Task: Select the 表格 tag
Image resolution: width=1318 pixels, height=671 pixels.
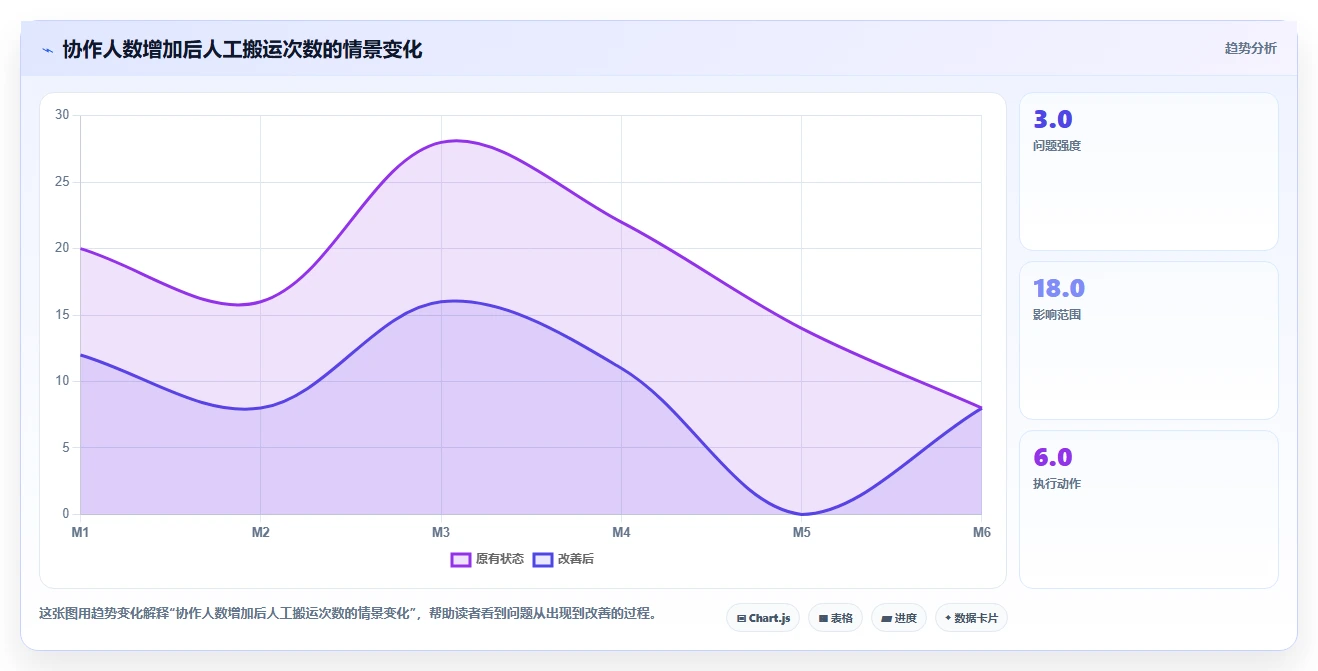Action: pos(835,618)
